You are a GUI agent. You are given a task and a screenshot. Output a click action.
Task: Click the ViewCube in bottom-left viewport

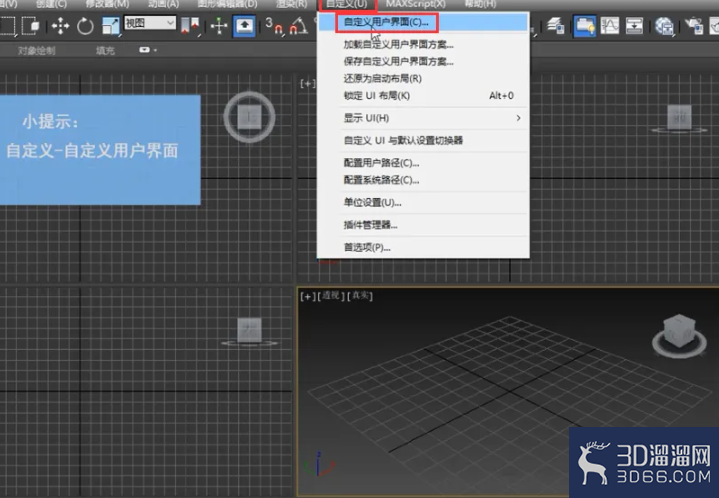pyautogui.click(x=249, y=331)
